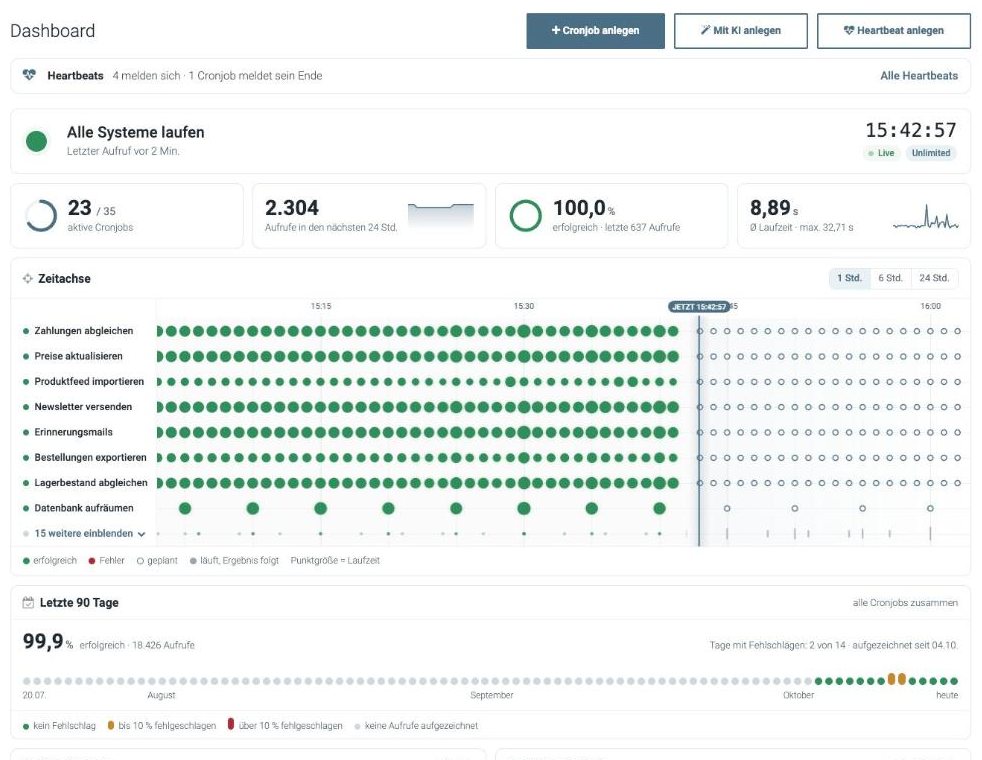Viewport: 982px width, 760px height.
Task: Open Zahlungen abgleichen cronjob row
Action: [x=83, y=331]
